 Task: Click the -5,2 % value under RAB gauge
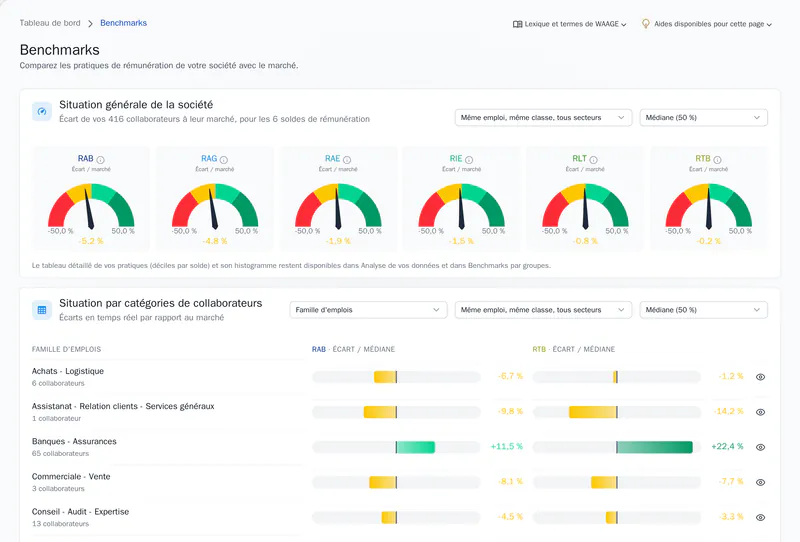(91, 241)
